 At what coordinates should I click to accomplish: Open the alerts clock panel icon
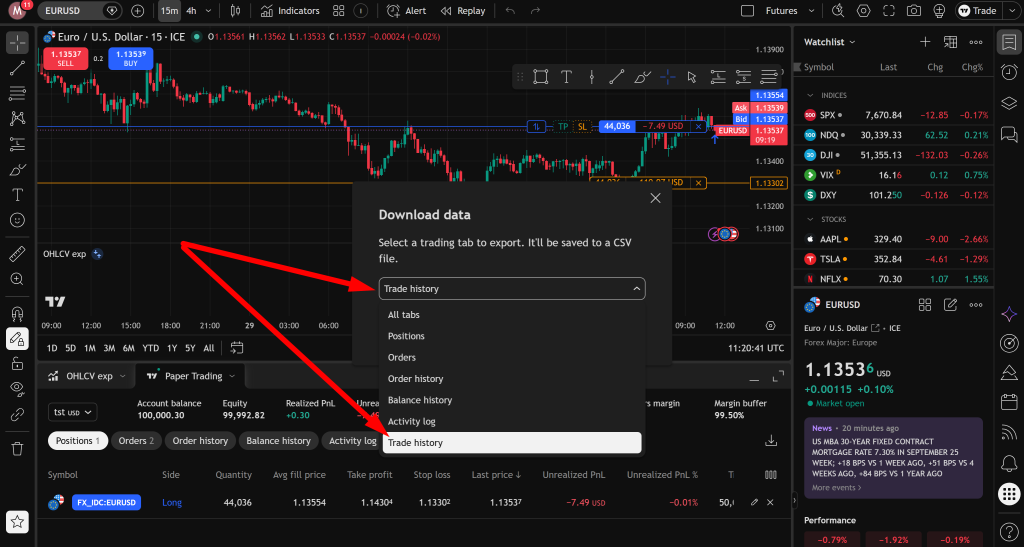pos(1009,72)
